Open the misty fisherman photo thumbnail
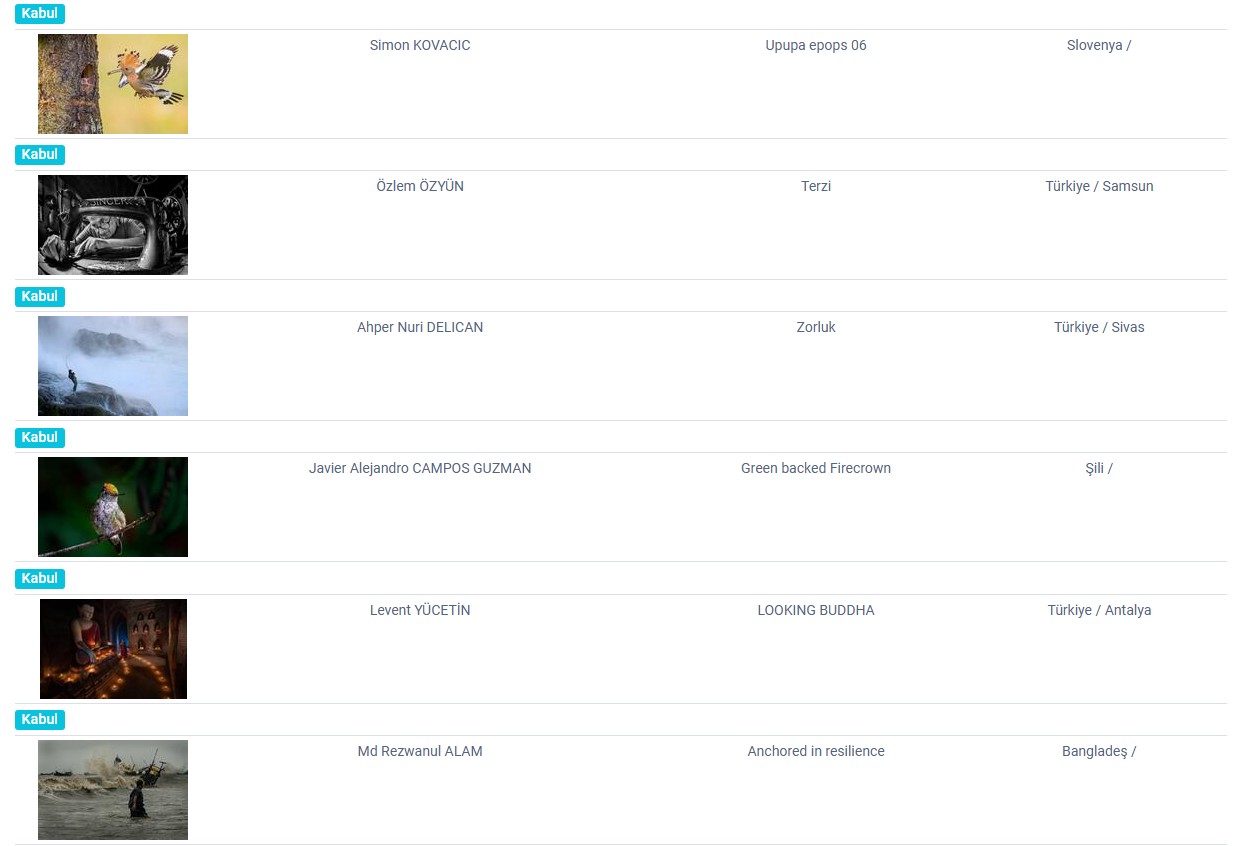 (113, 366)
